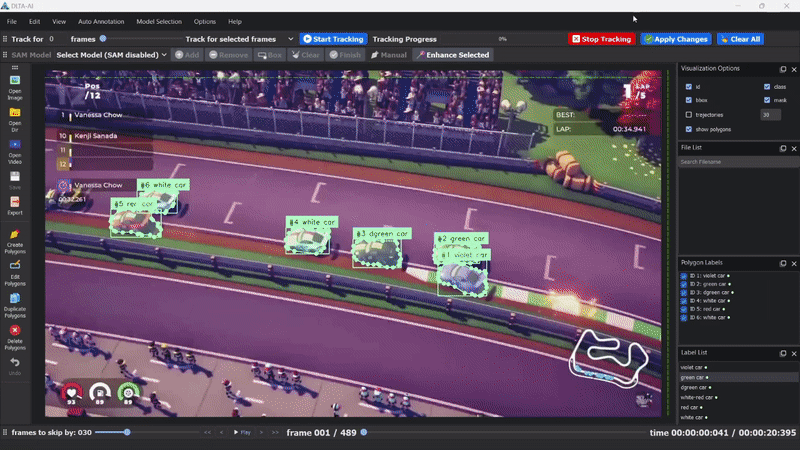
Task: Uncheck ID 3: dgreen car polygon
Action: tap(684, 292)
